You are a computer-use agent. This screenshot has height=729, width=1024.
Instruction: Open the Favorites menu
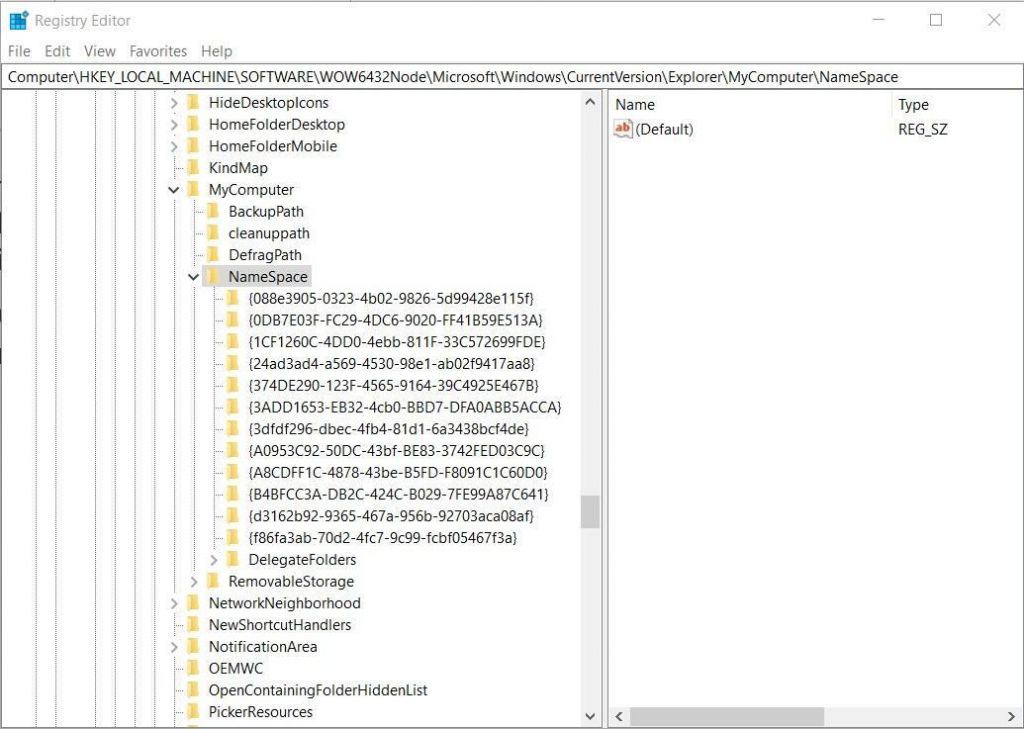[x=158, y=51]
